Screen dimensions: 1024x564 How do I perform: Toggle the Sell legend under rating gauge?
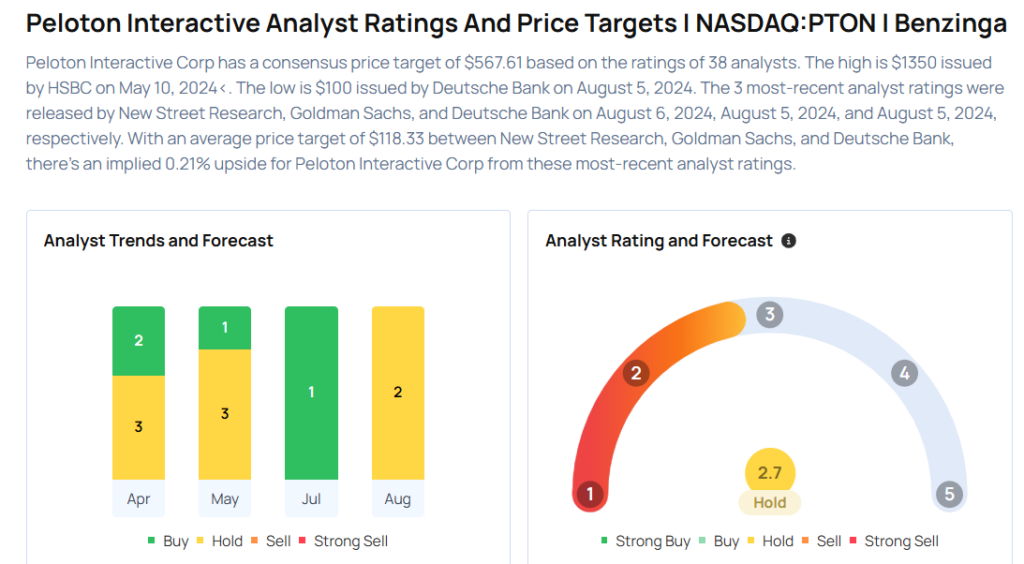(x=821, y=541)
